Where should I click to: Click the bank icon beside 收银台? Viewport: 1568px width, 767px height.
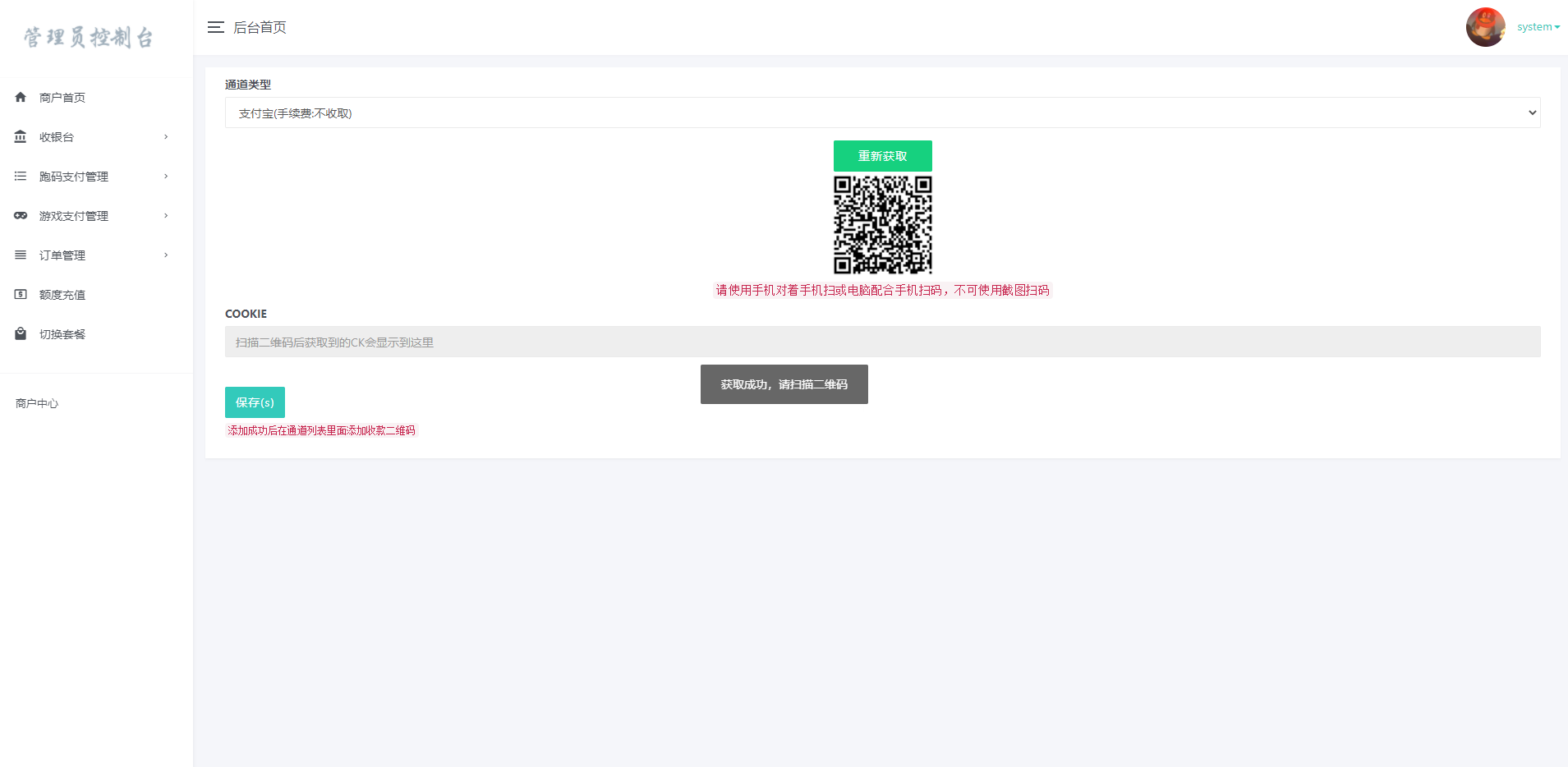[x=21, y=136]
